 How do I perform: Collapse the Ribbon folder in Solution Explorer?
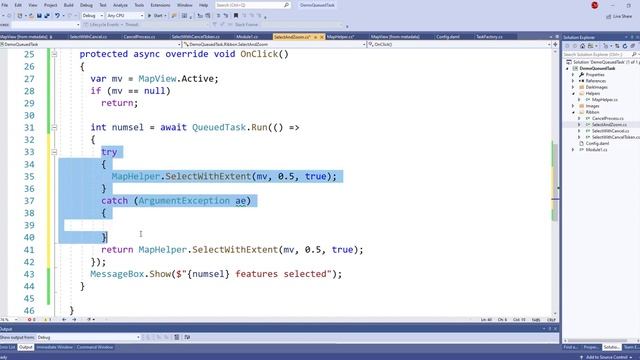tap(573, 112)
